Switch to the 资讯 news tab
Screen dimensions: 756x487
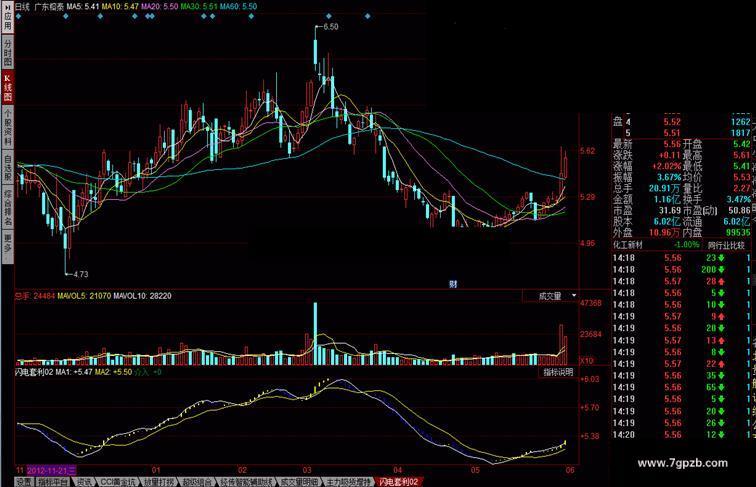point(84,482)
